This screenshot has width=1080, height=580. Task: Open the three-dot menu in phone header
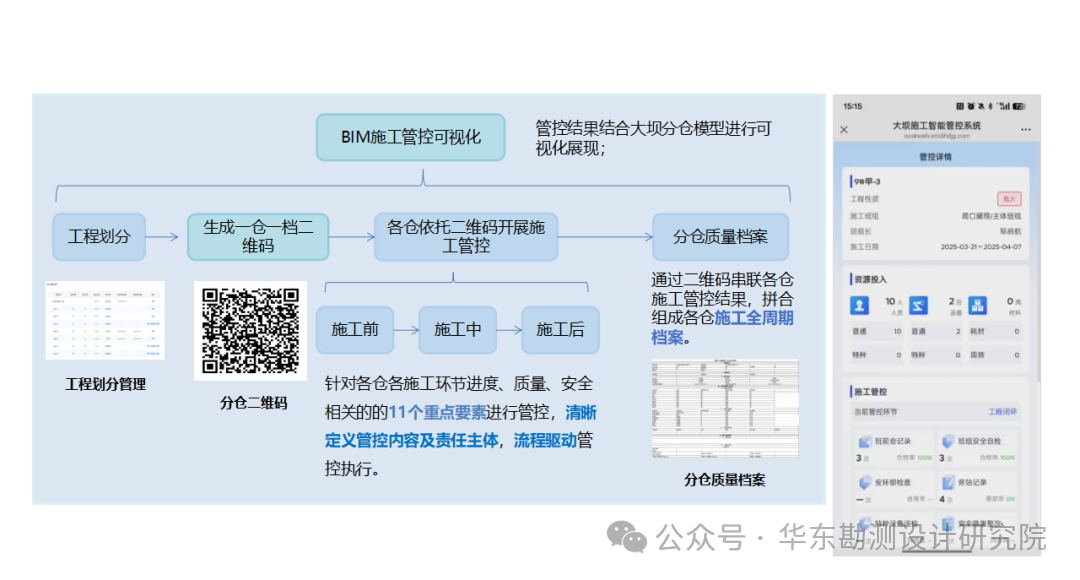[x=1026, y=130]
